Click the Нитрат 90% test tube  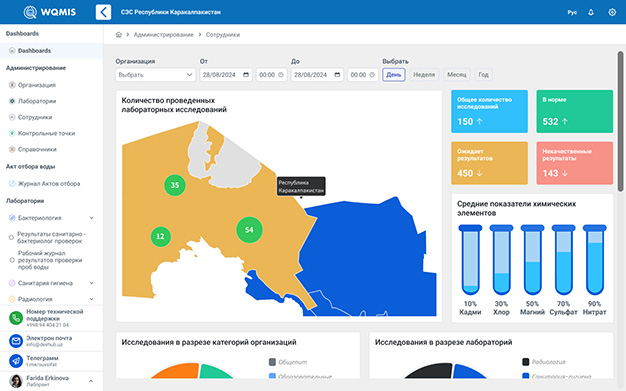pyautogui.click(x=594, y=260)
